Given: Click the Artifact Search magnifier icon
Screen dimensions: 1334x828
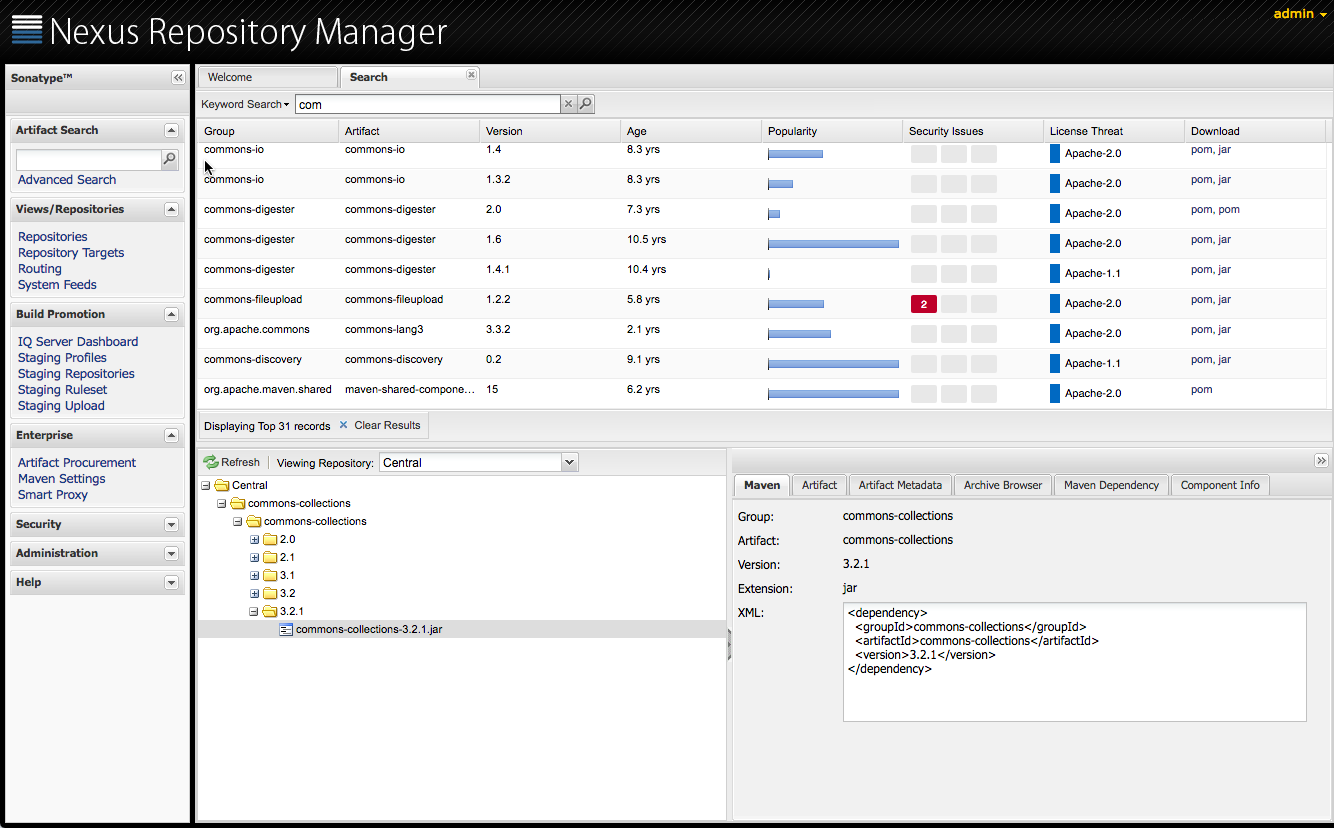Looking at the screenshot, I should point(170,159).
